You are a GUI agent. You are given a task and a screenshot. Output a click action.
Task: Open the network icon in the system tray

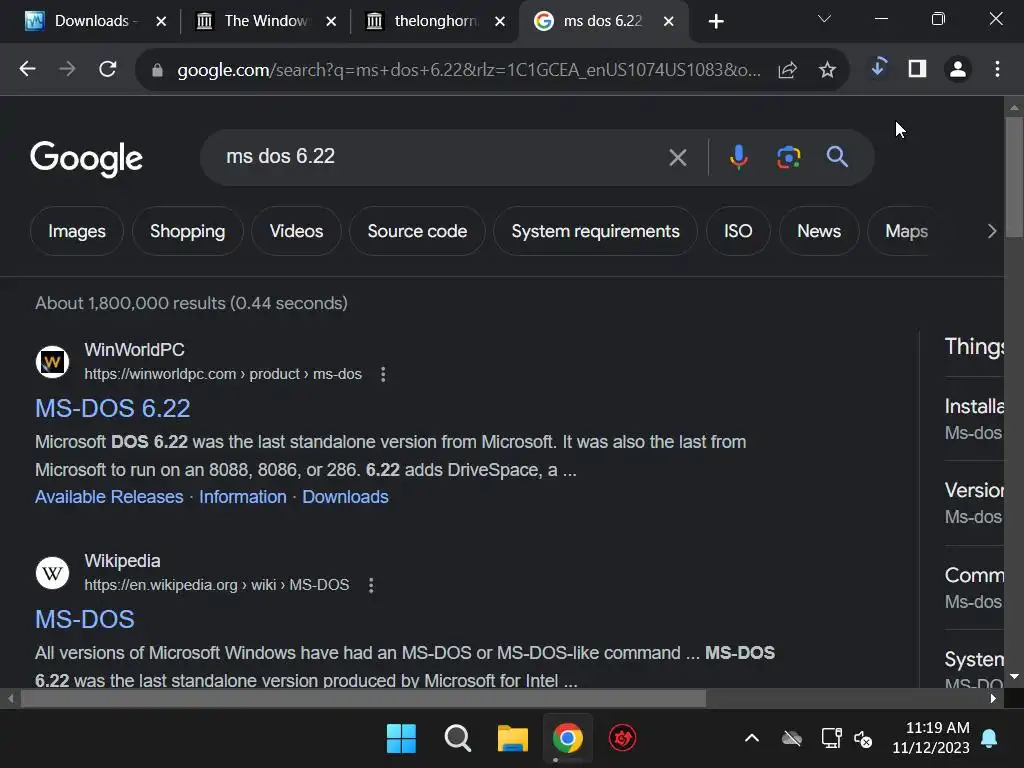(x=831, y=739)
